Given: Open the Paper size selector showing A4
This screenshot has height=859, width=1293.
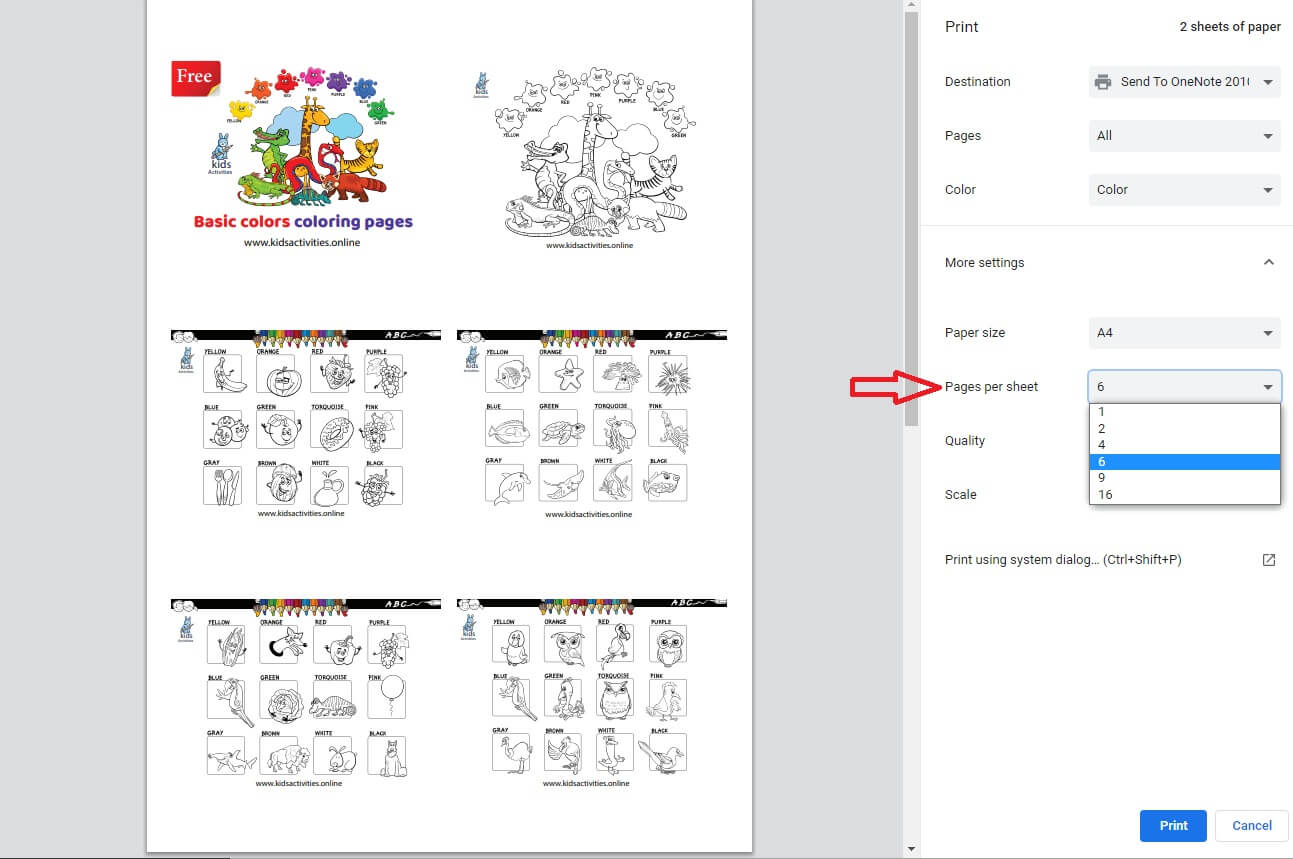Looking at the screenshot, I should (x=1184, y=333).
